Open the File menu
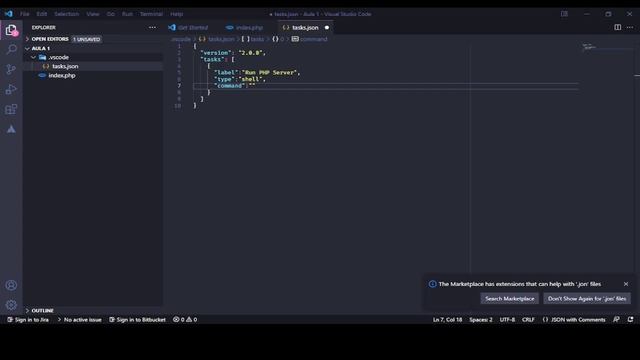This screenshot has height=360, width=640. coord(24,14)
